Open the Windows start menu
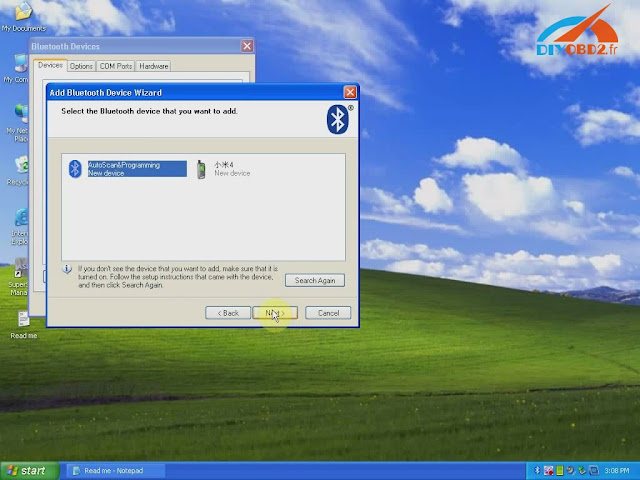This screenshot has width=640, height=480. [30, 471]
